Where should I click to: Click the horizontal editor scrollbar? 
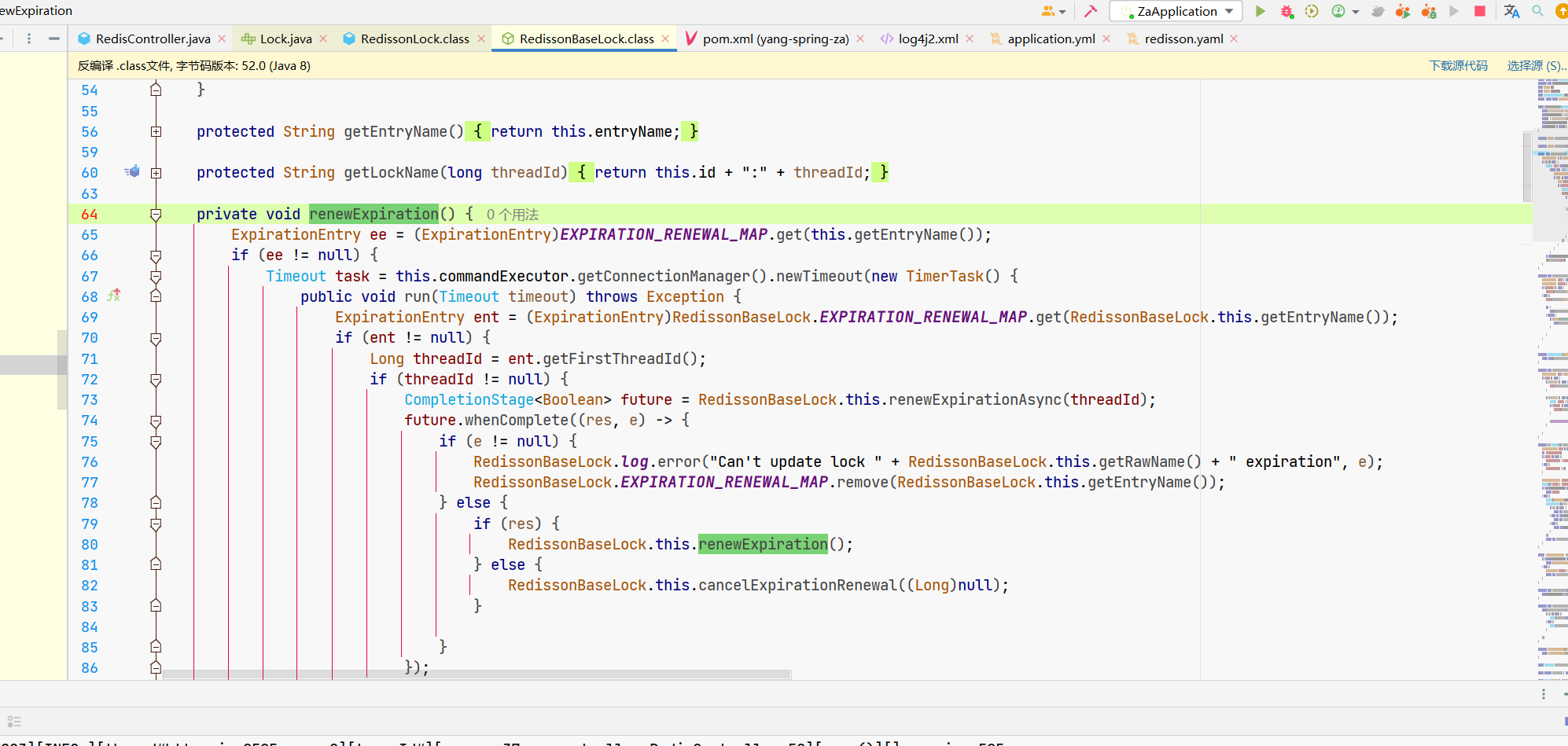(x=477, y=674)
